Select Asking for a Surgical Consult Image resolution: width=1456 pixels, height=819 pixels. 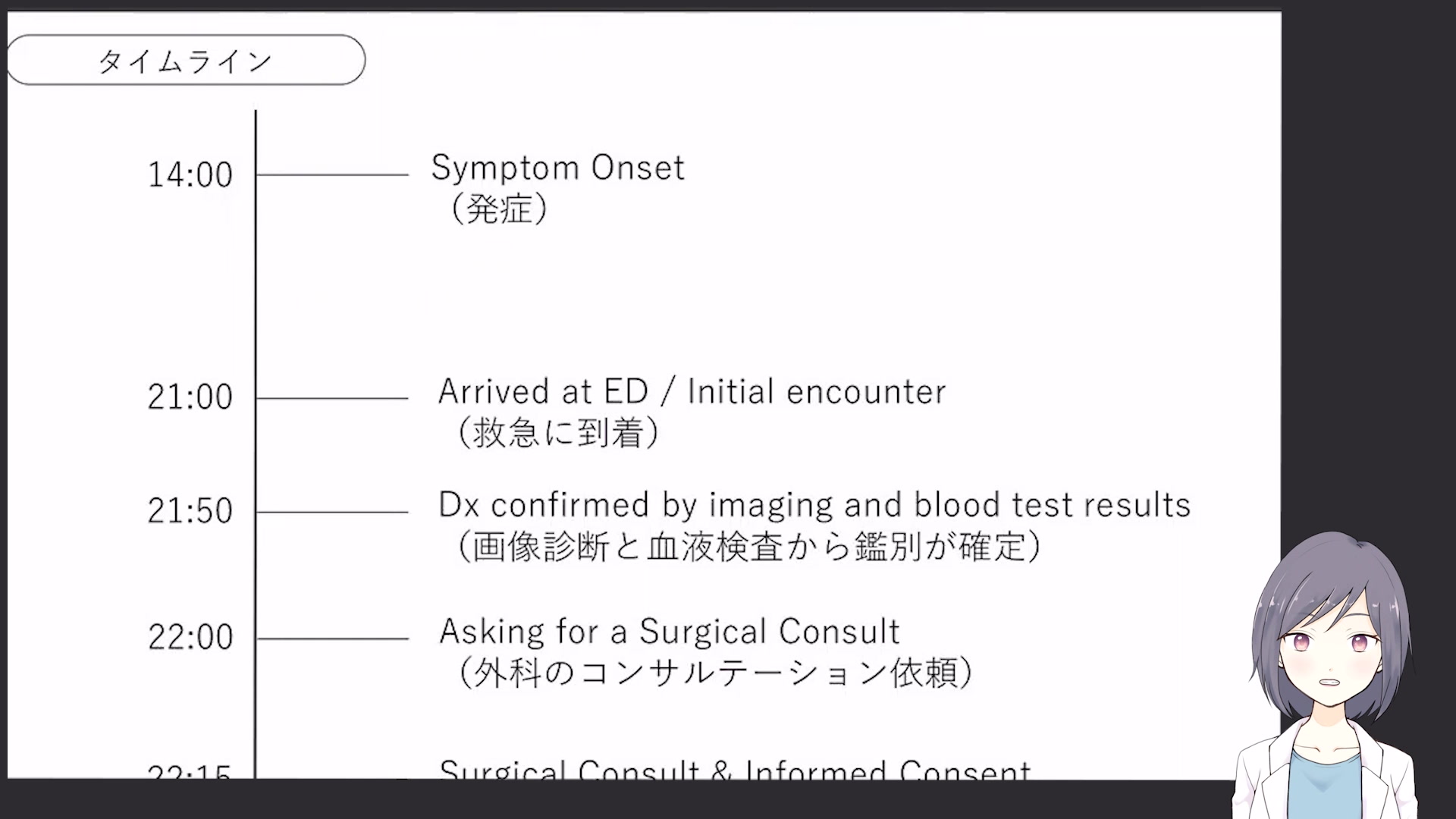pos(670,632)
